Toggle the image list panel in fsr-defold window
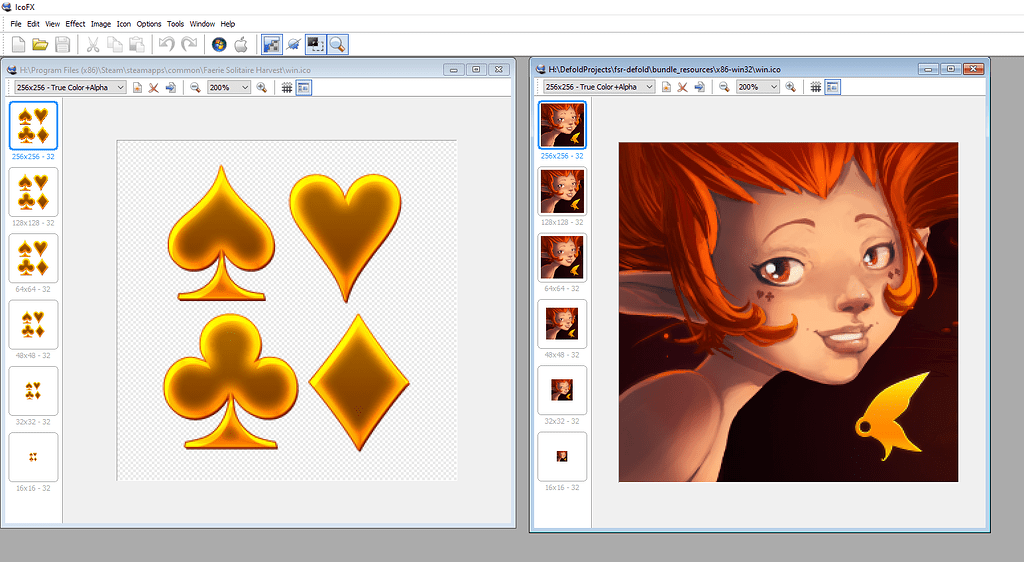This screenshot has height=562, width=1024. tap(832, 88)
